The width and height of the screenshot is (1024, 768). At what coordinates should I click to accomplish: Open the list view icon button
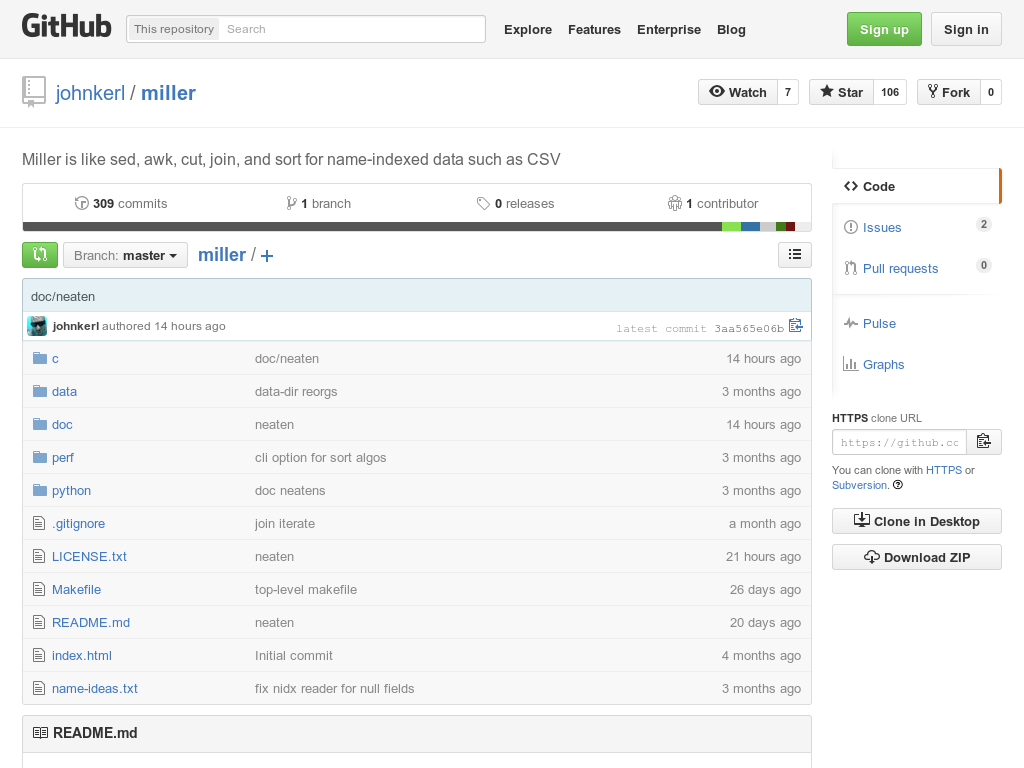pyautogui.click(x=795, y=255)
